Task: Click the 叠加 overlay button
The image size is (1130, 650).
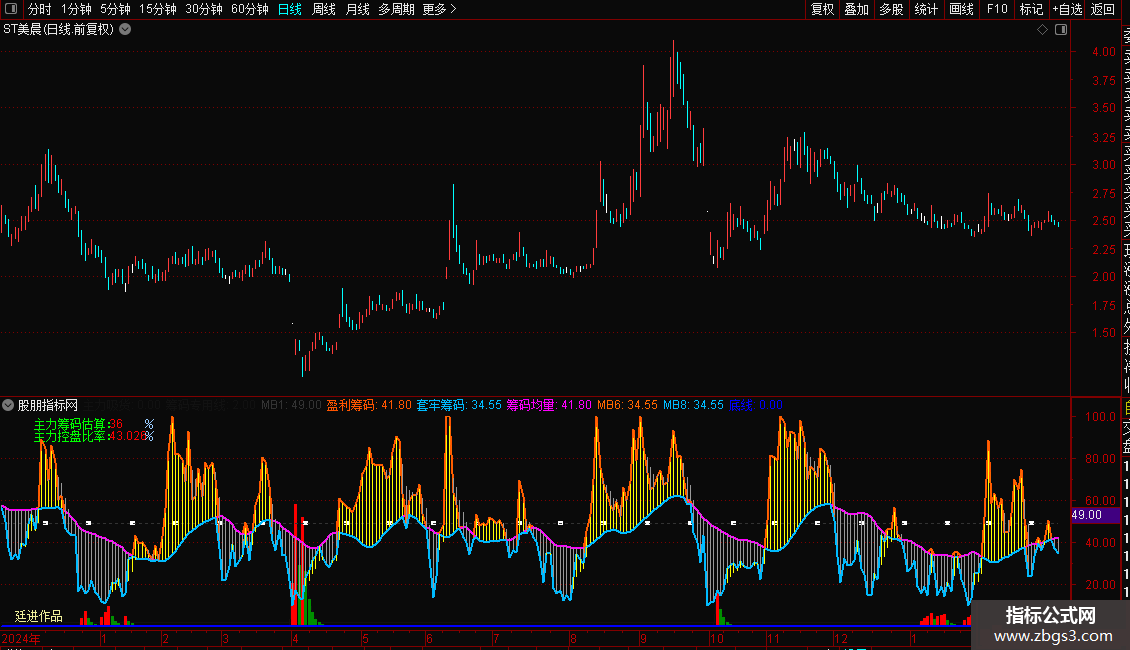Action: point(857,9)
